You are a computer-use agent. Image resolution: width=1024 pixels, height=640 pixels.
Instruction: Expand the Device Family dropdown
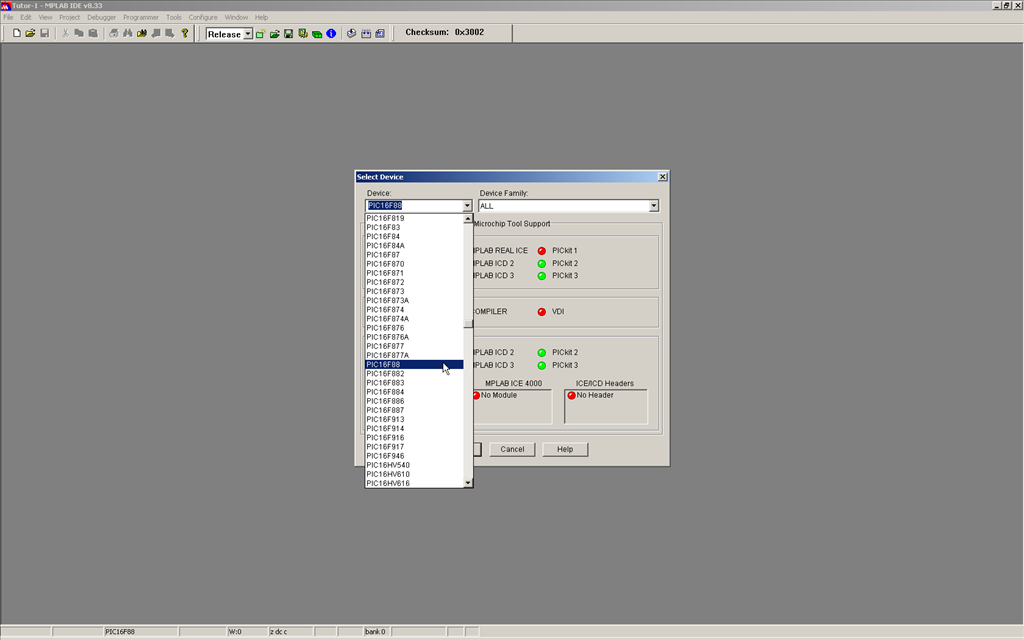click(x=653, y=206)
